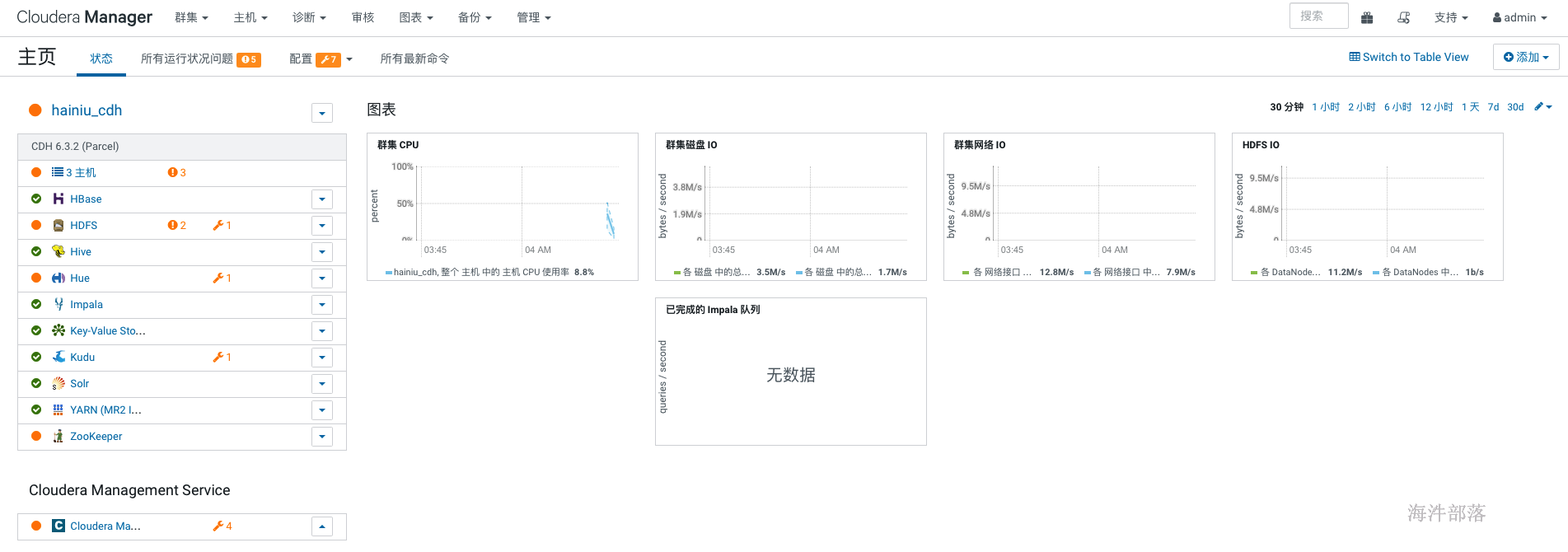1568x552 pixels.
Task: Open the Impala actions dropdown
Action: pyautogui.click(x=322, y=305)
